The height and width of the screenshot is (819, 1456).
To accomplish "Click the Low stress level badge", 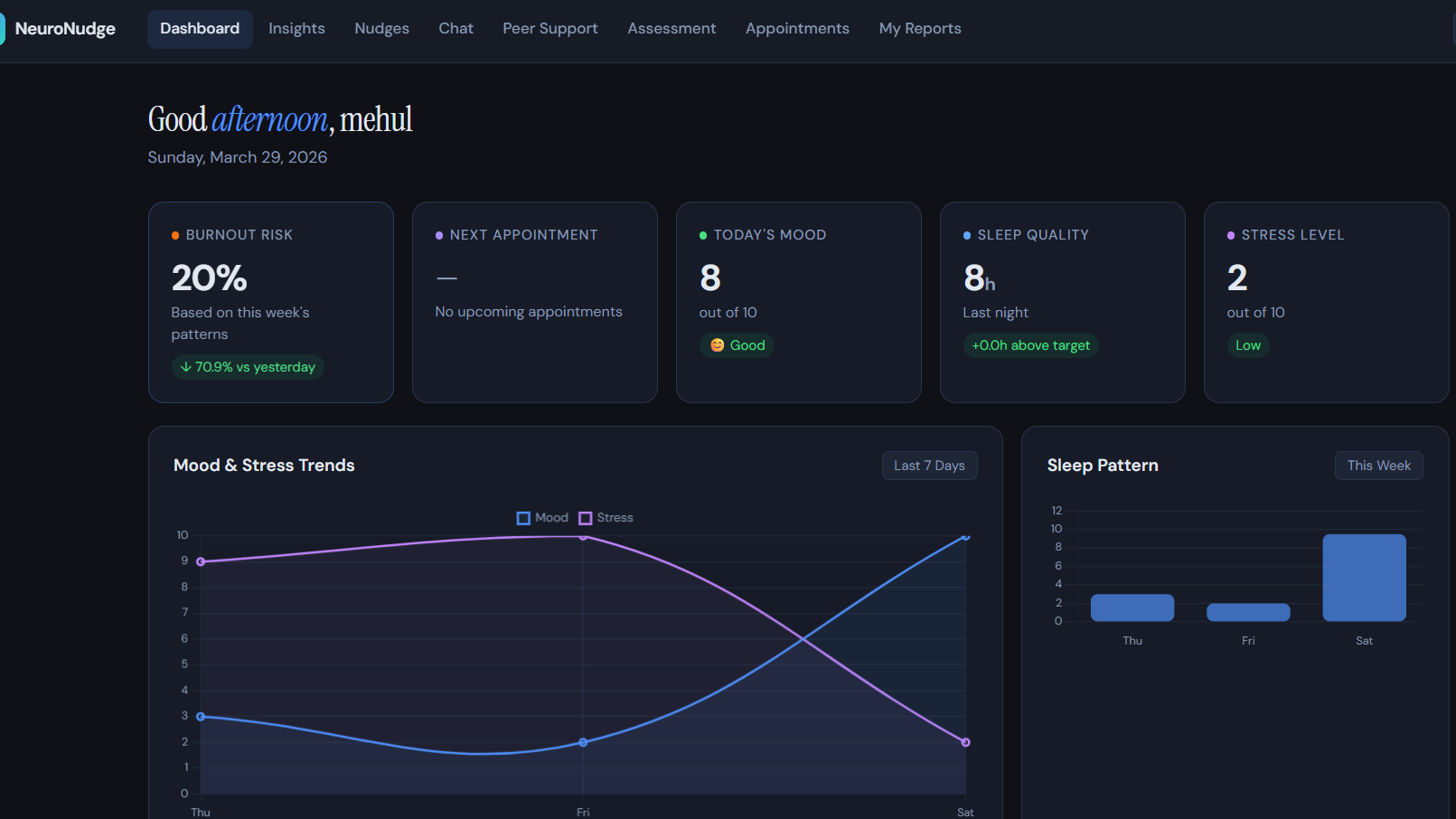I will (1247, 345).
